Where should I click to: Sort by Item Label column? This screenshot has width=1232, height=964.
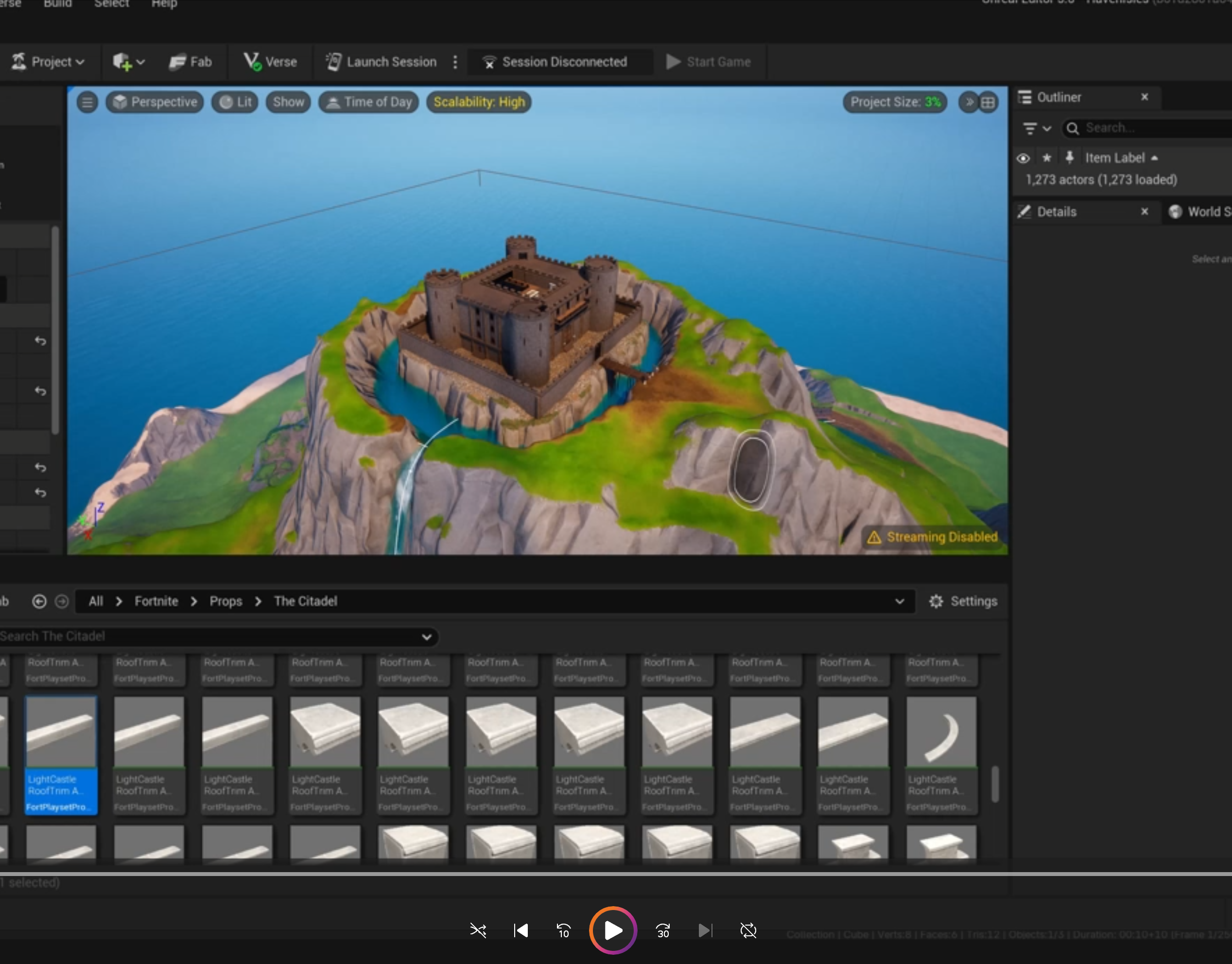point(1121,158)
